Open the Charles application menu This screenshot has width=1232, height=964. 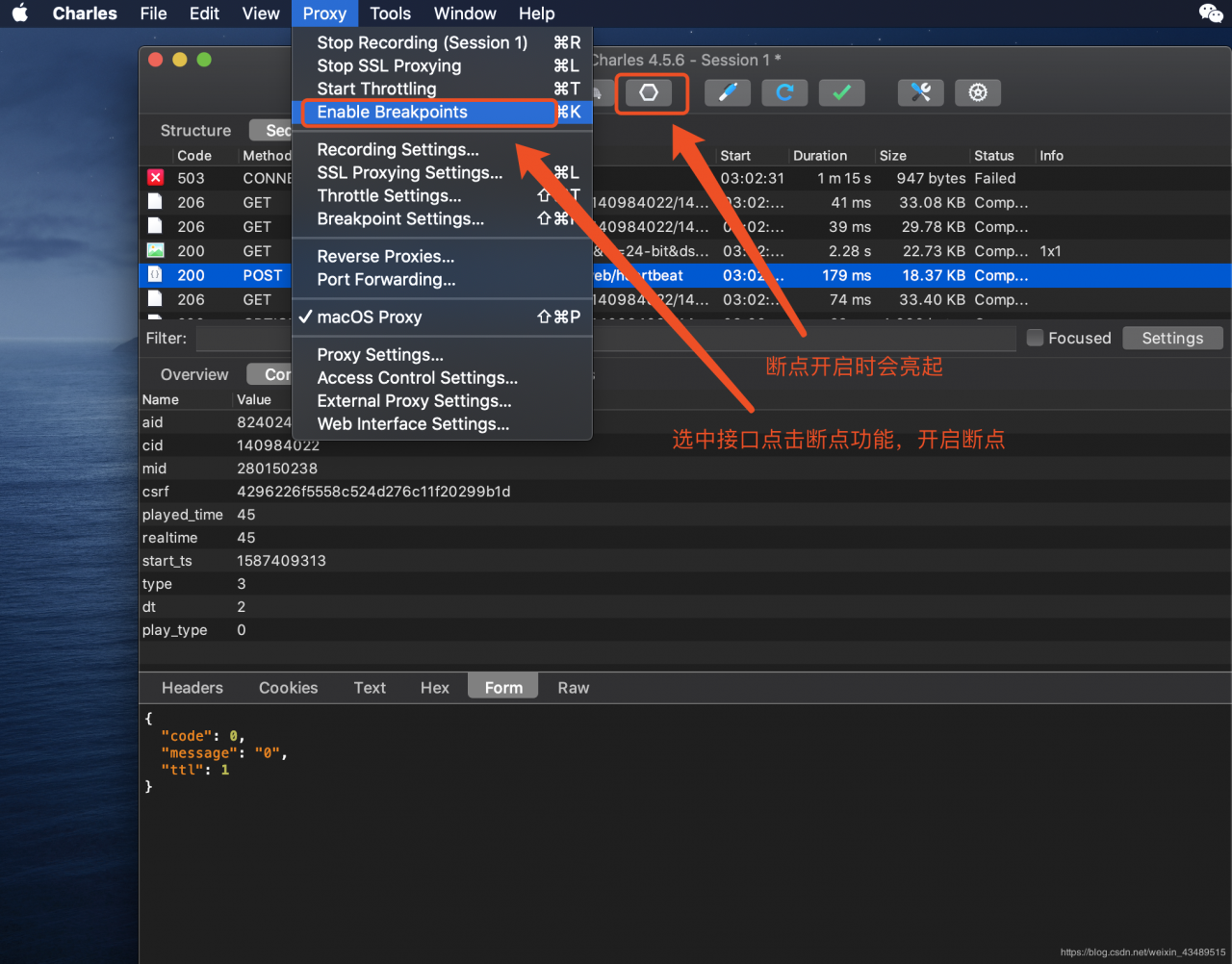[x=85, y=13]
